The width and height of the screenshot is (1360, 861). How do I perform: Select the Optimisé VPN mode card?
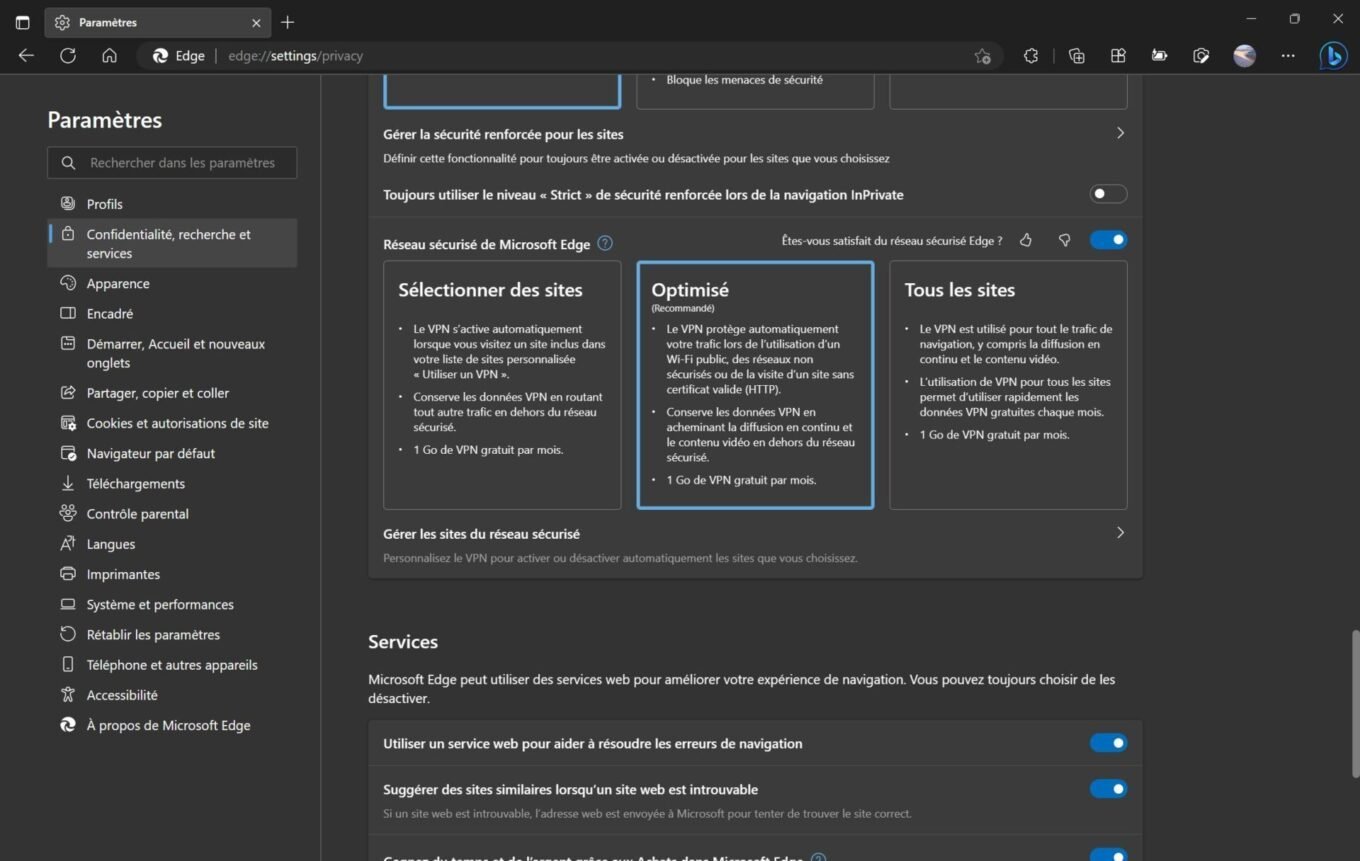[x=755, y=385]
